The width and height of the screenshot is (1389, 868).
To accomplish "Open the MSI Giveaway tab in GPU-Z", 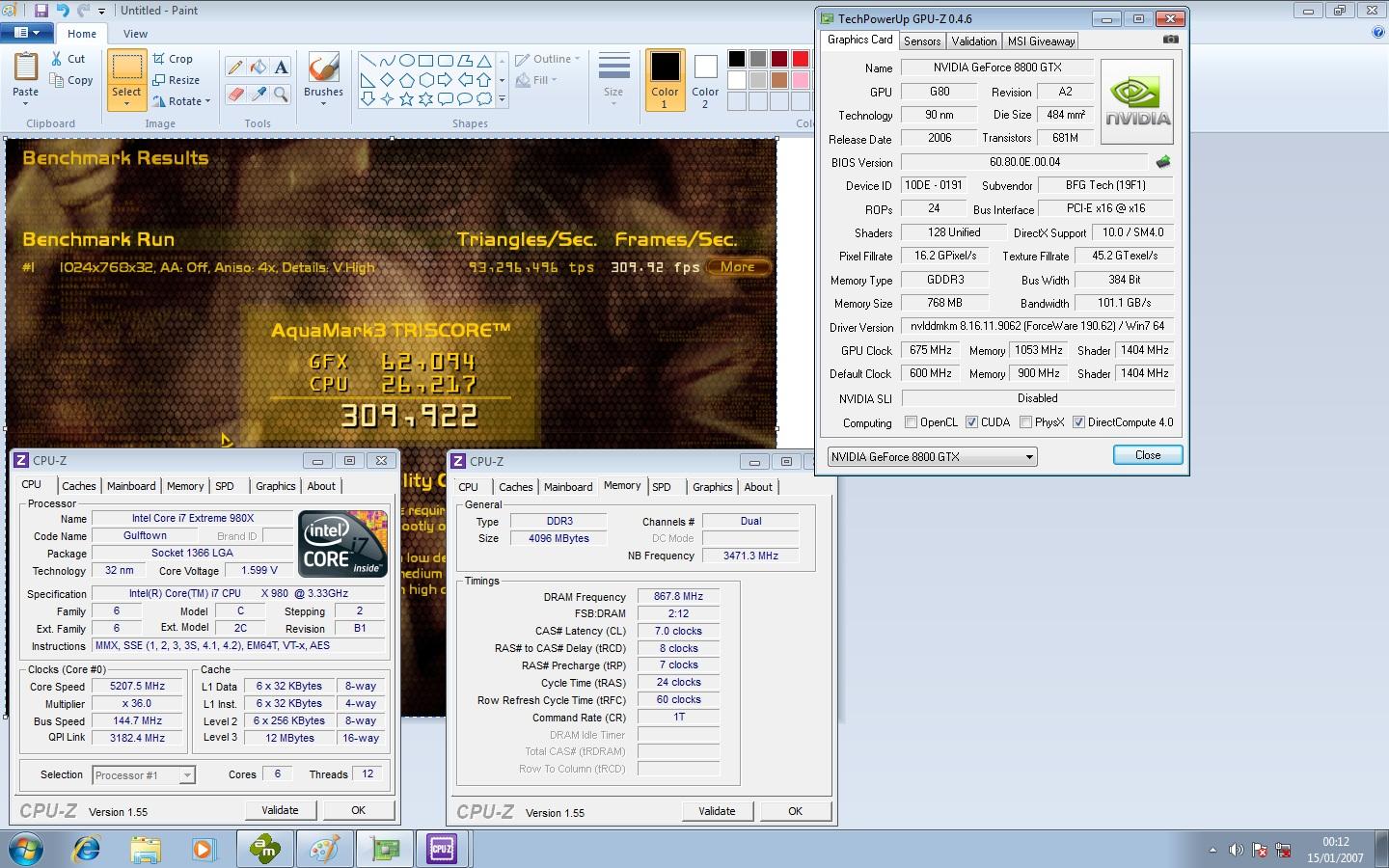I will coord(1041,41).
